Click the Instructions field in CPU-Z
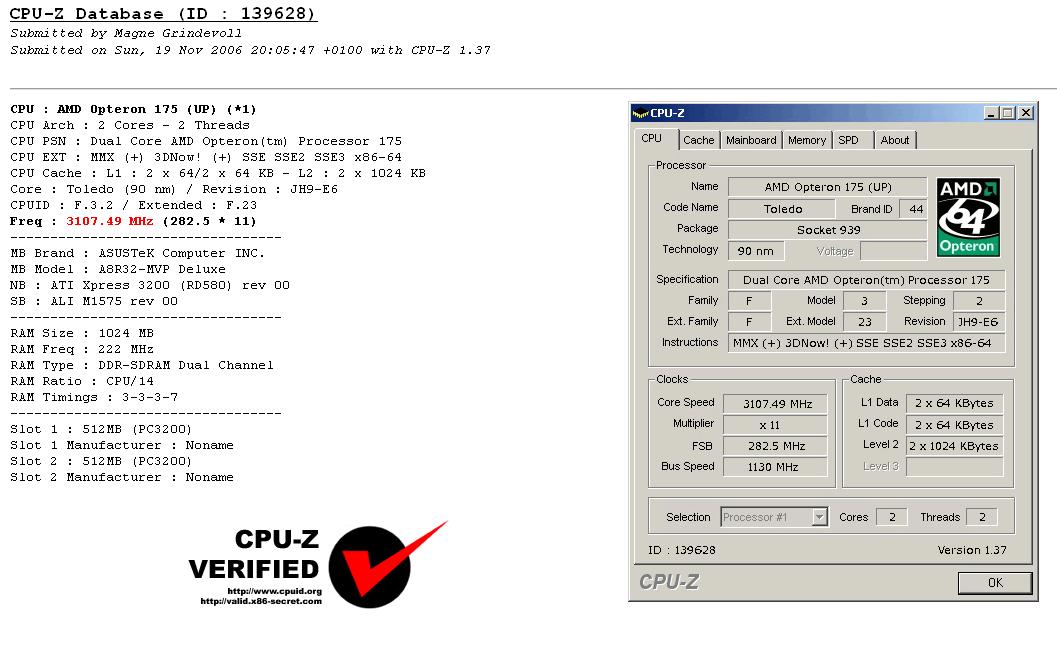The height and width of the screenshot is (655, 1057). (866, 343)
